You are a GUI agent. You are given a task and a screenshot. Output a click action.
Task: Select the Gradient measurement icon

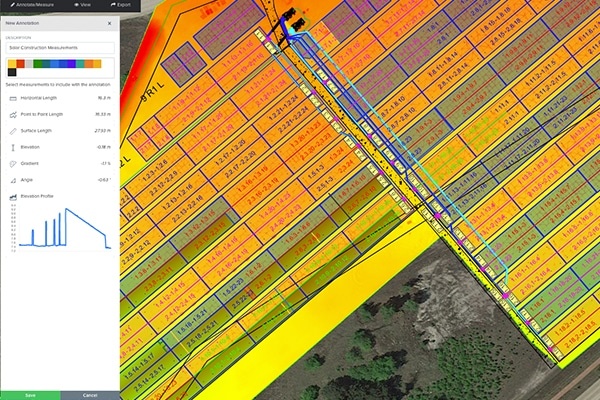click(x=13, y=164)
